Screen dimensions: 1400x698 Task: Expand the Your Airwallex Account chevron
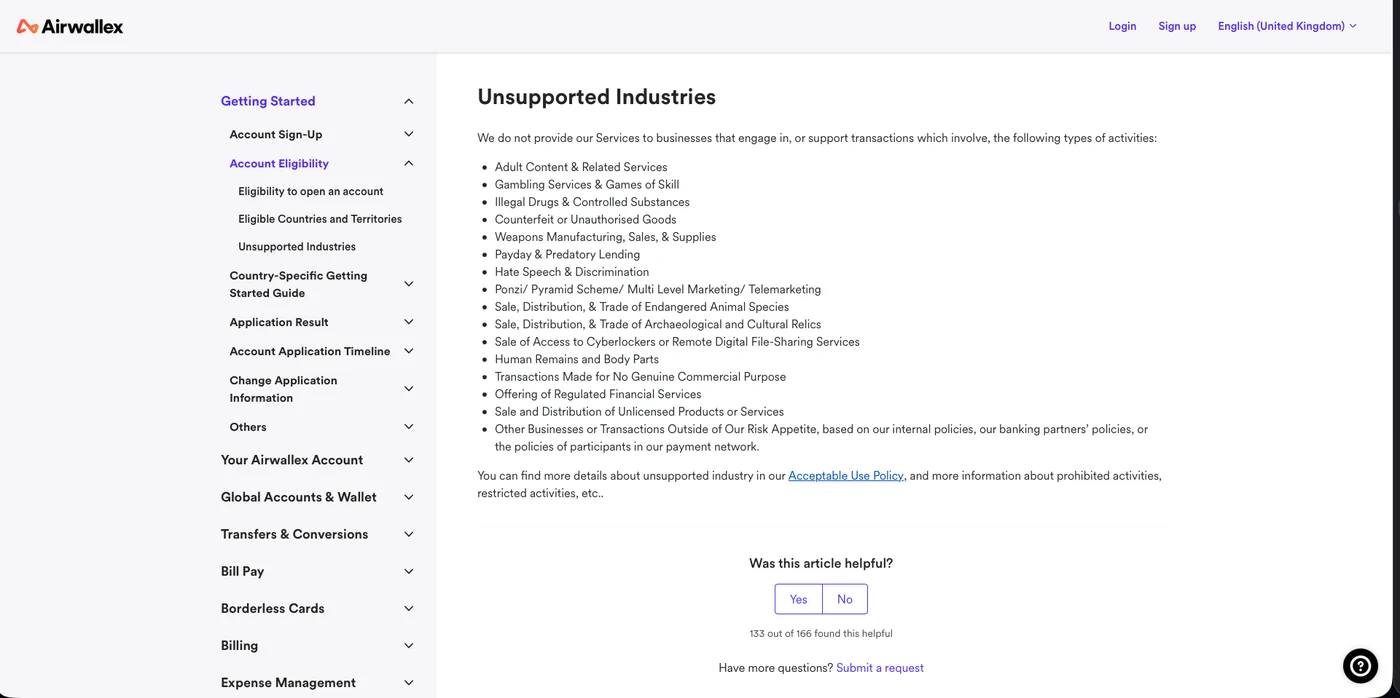pyautogui.click(x=409, y=460)
